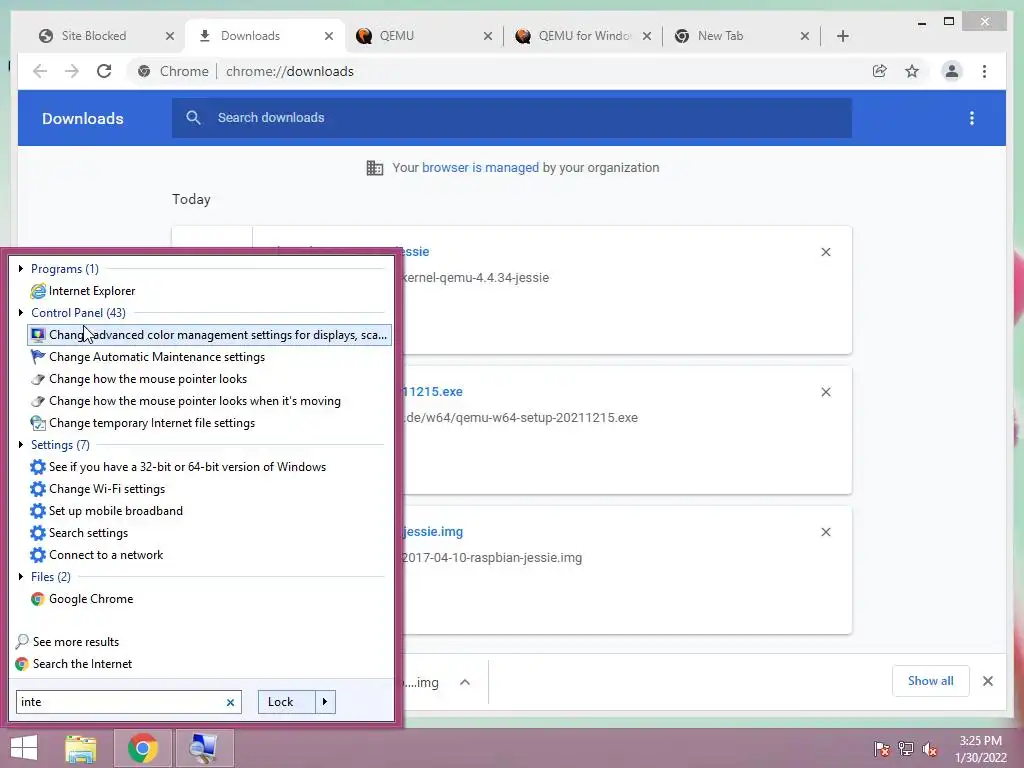Open the Chrome profile menu
Screen dimensions: 1024x768
[x=952, y=71]
